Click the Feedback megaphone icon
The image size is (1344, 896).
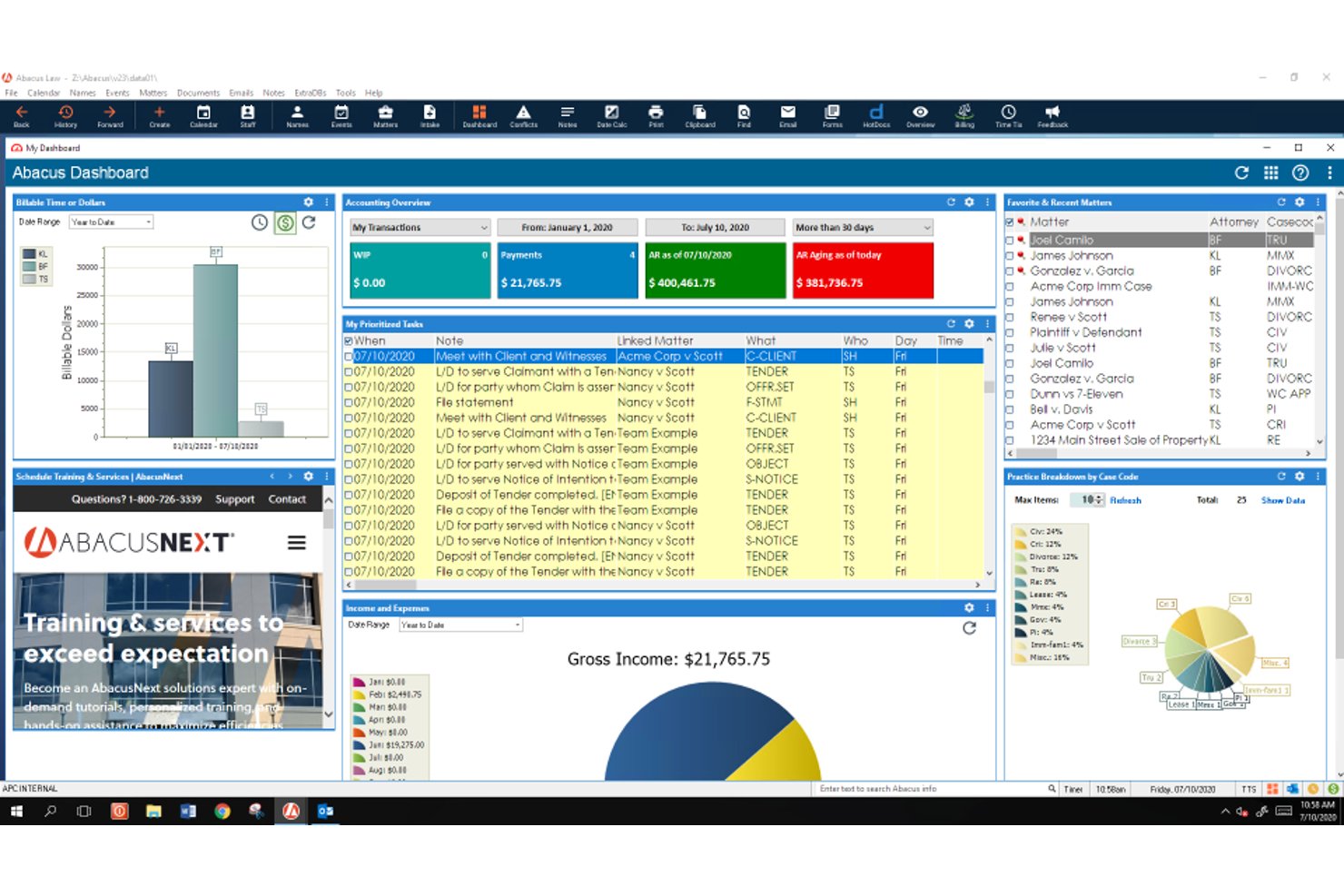[x=1052, y=116]
